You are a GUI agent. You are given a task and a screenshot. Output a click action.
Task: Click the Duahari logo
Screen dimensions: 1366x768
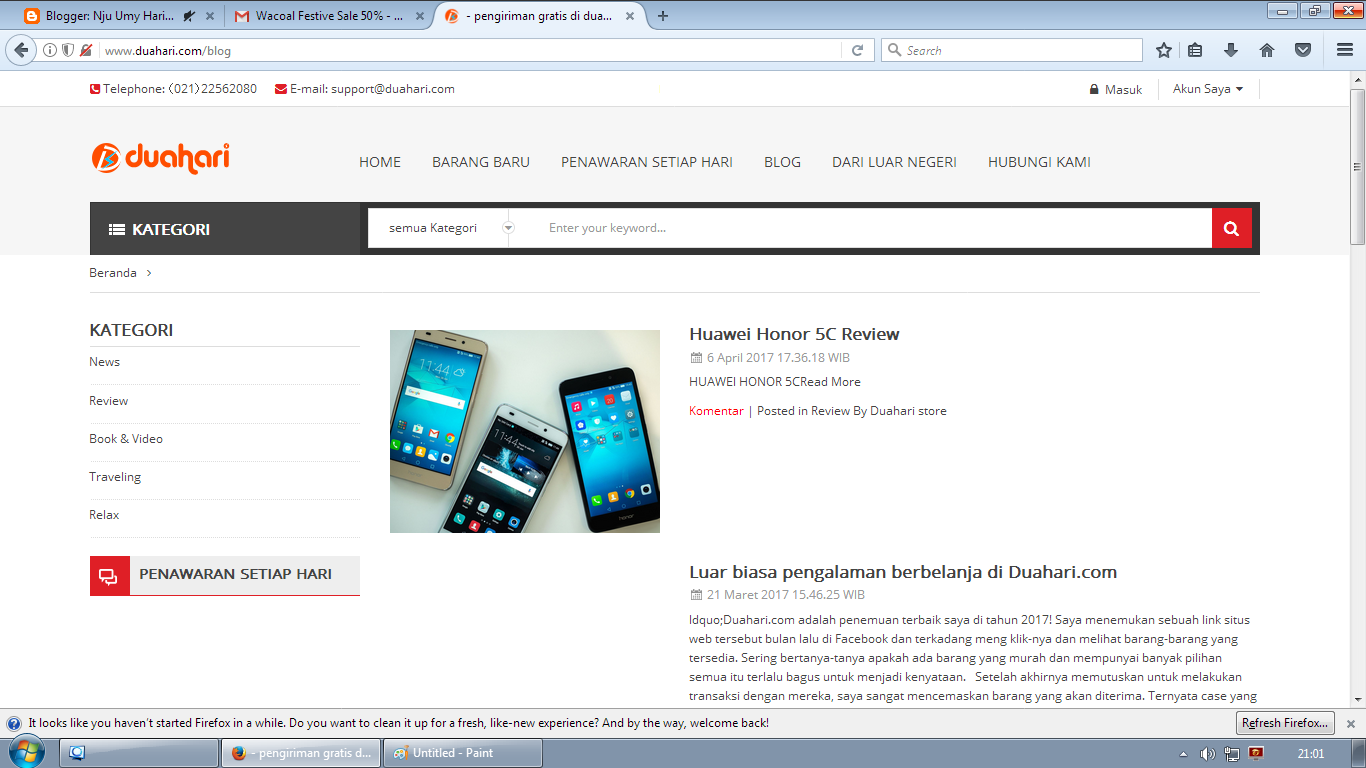160,158
